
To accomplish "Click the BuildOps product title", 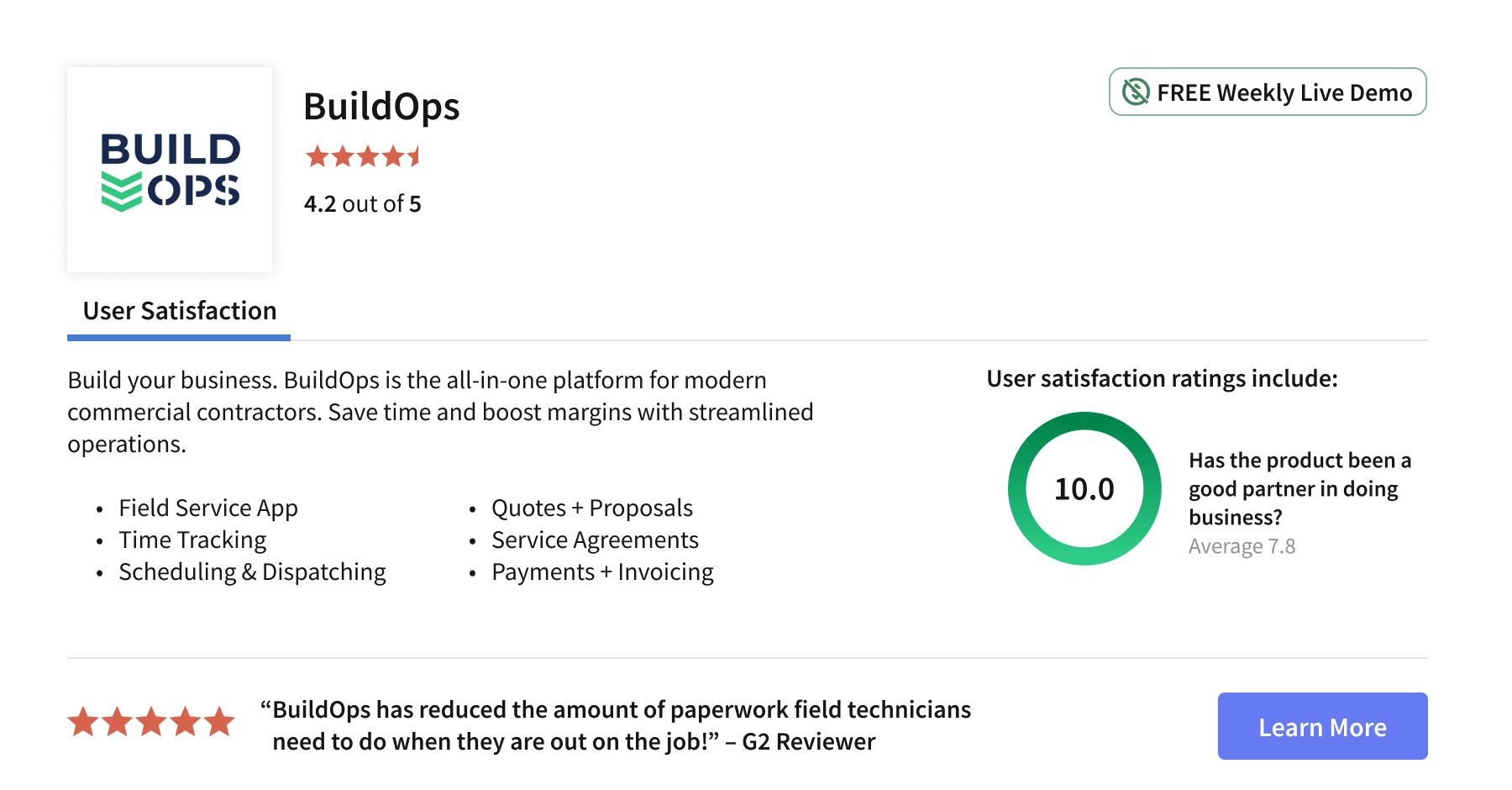I will pos(382,106).
